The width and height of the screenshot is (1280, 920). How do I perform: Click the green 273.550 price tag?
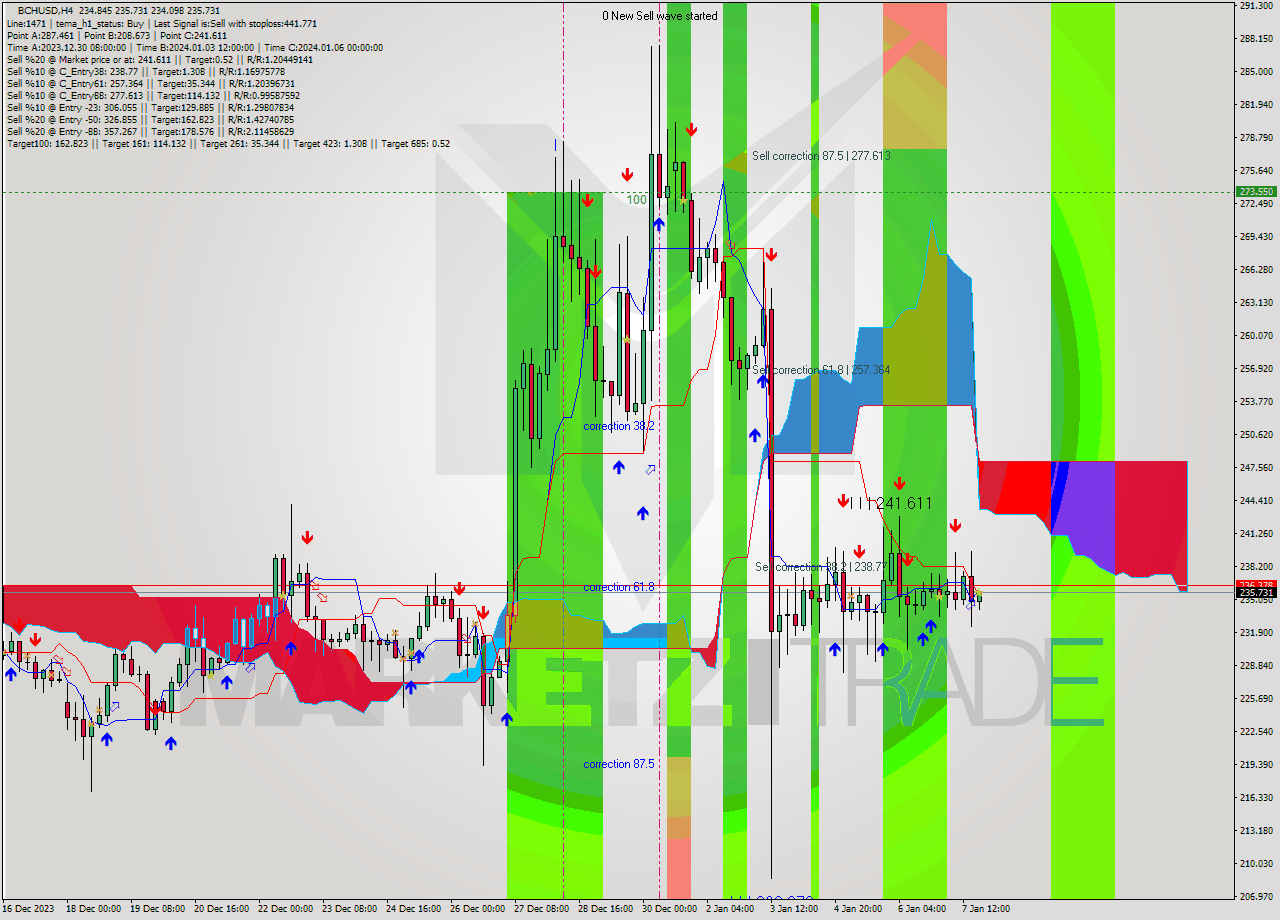1256,191
